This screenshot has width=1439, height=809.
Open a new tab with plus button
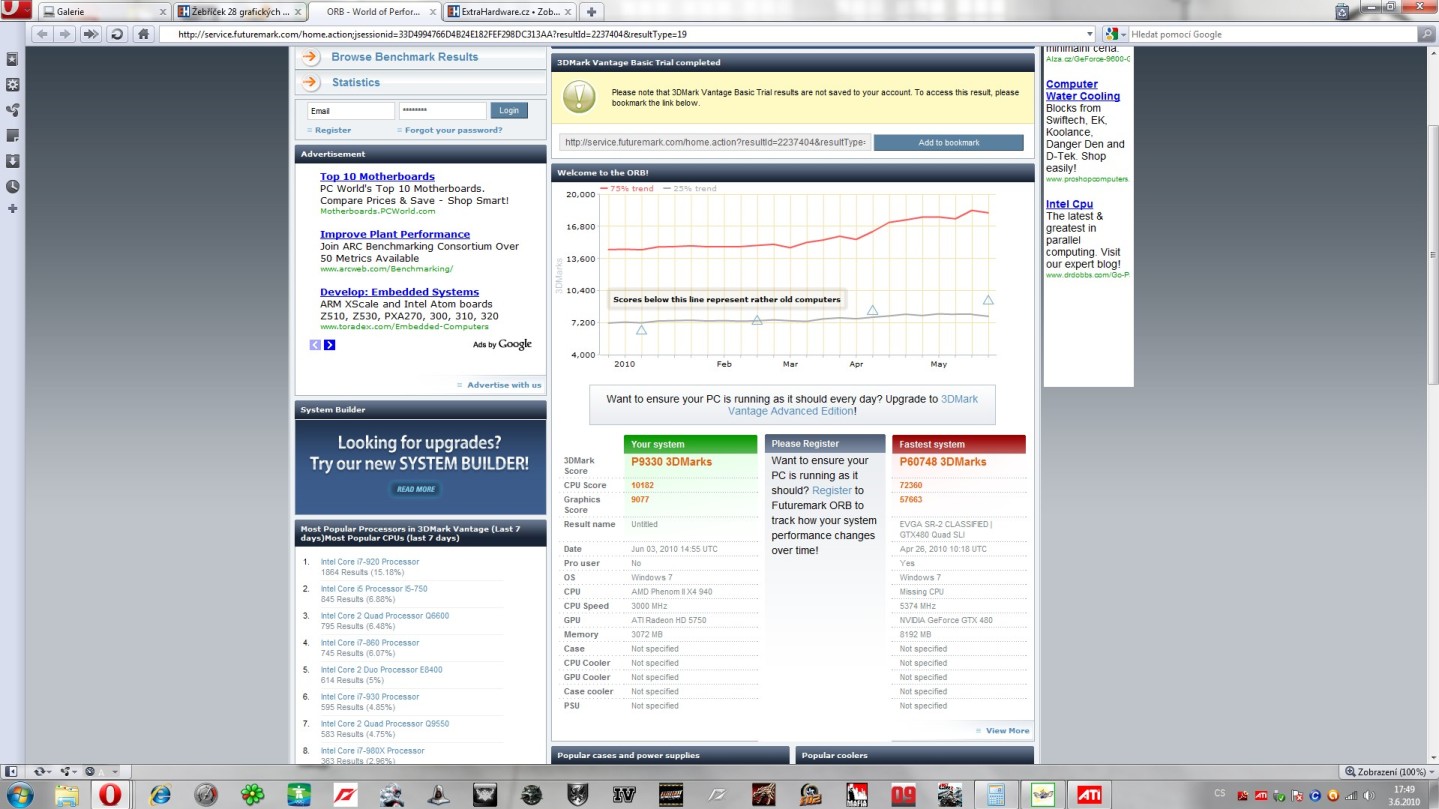click(592, 12)
